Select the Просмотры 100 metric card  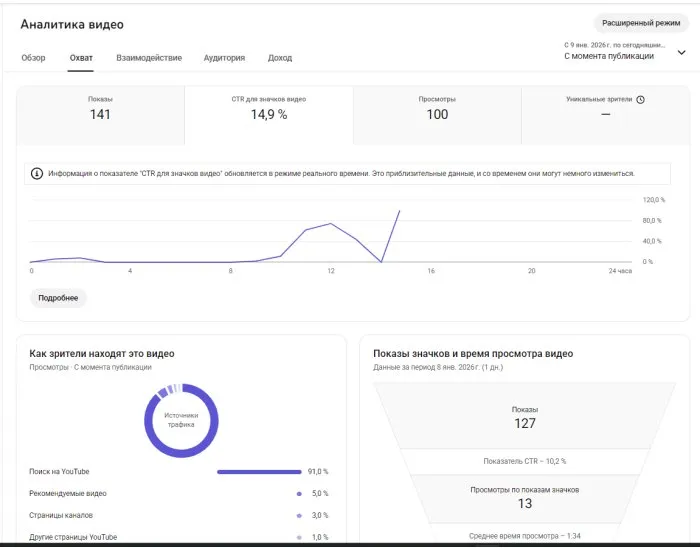pyautogui.click(x=437, y=115)
